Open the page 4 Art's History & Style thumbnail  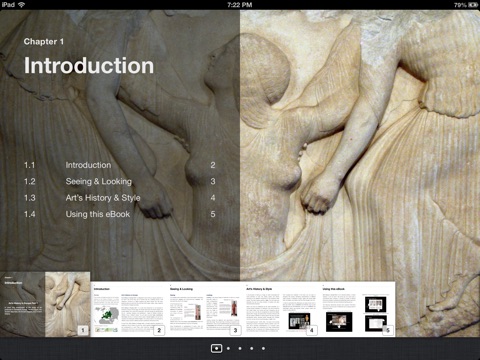281,309
